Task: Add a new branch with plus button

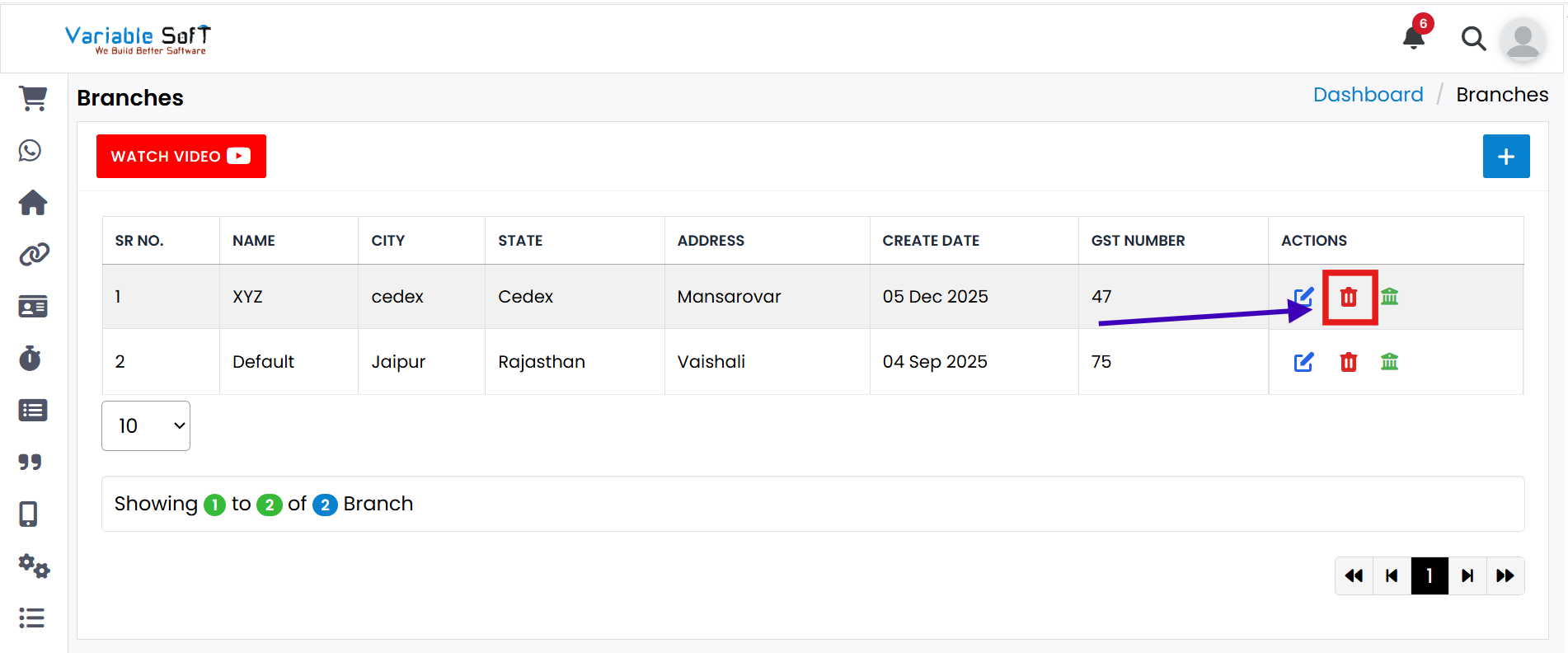Action: pyautogui.click(x=1505, y=157)
